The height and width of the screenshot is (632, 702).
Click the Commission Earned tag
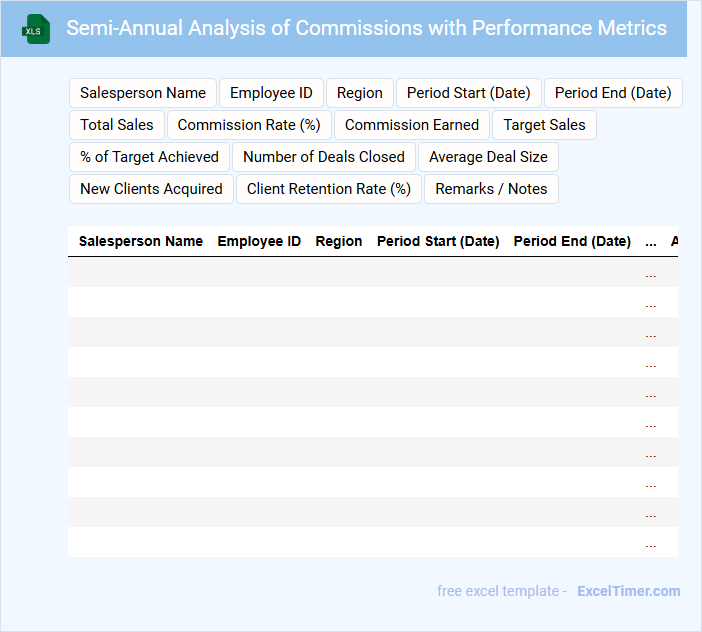click(412, 125)
